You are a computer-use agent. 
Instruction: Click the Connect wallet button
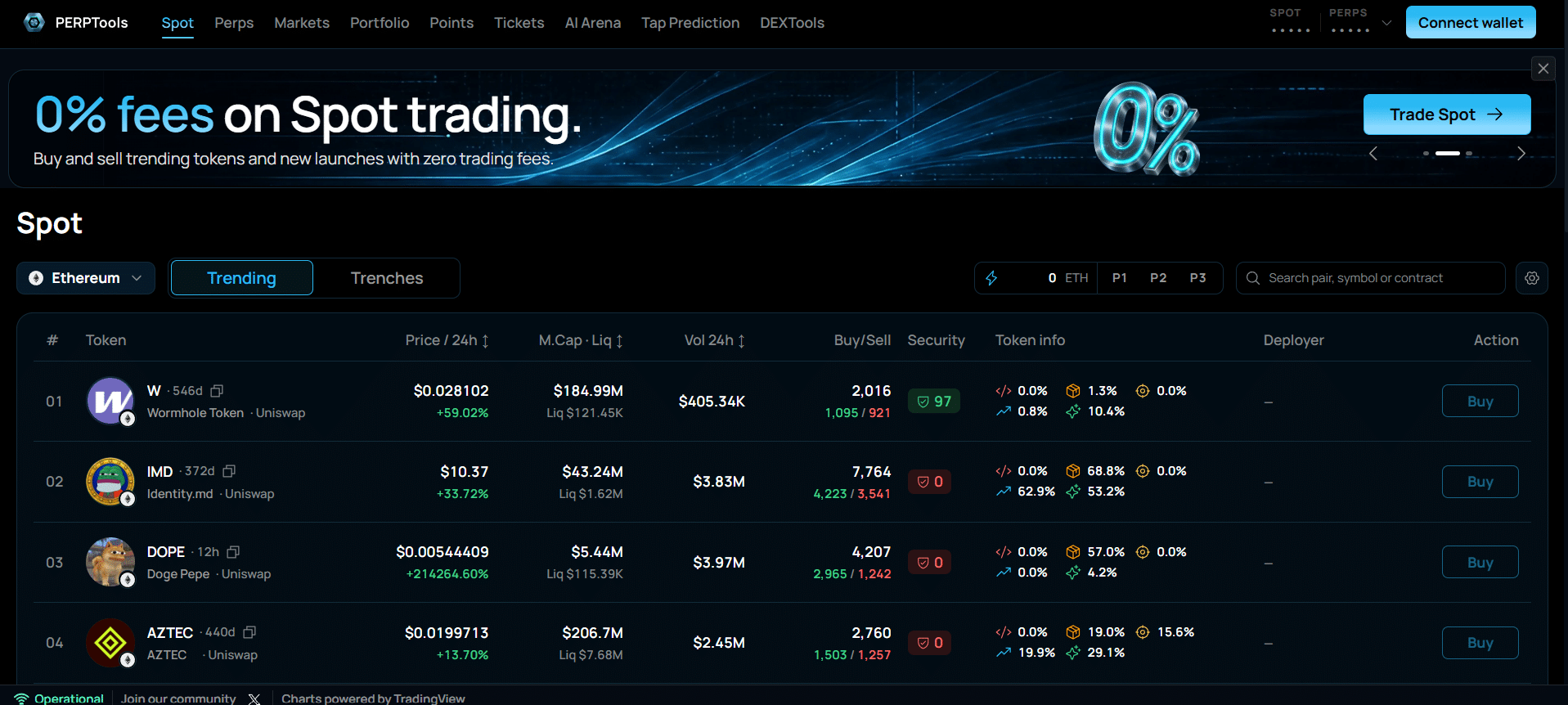[1471, 22]
